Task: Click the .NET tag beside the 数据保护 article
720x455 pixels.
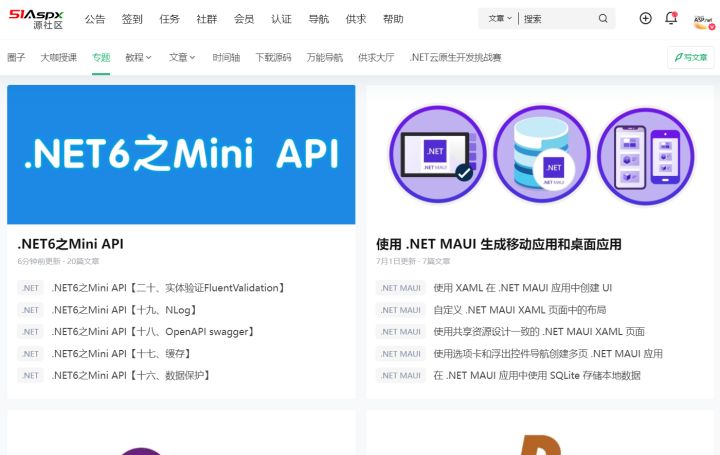Action: (x=31, y=376)
